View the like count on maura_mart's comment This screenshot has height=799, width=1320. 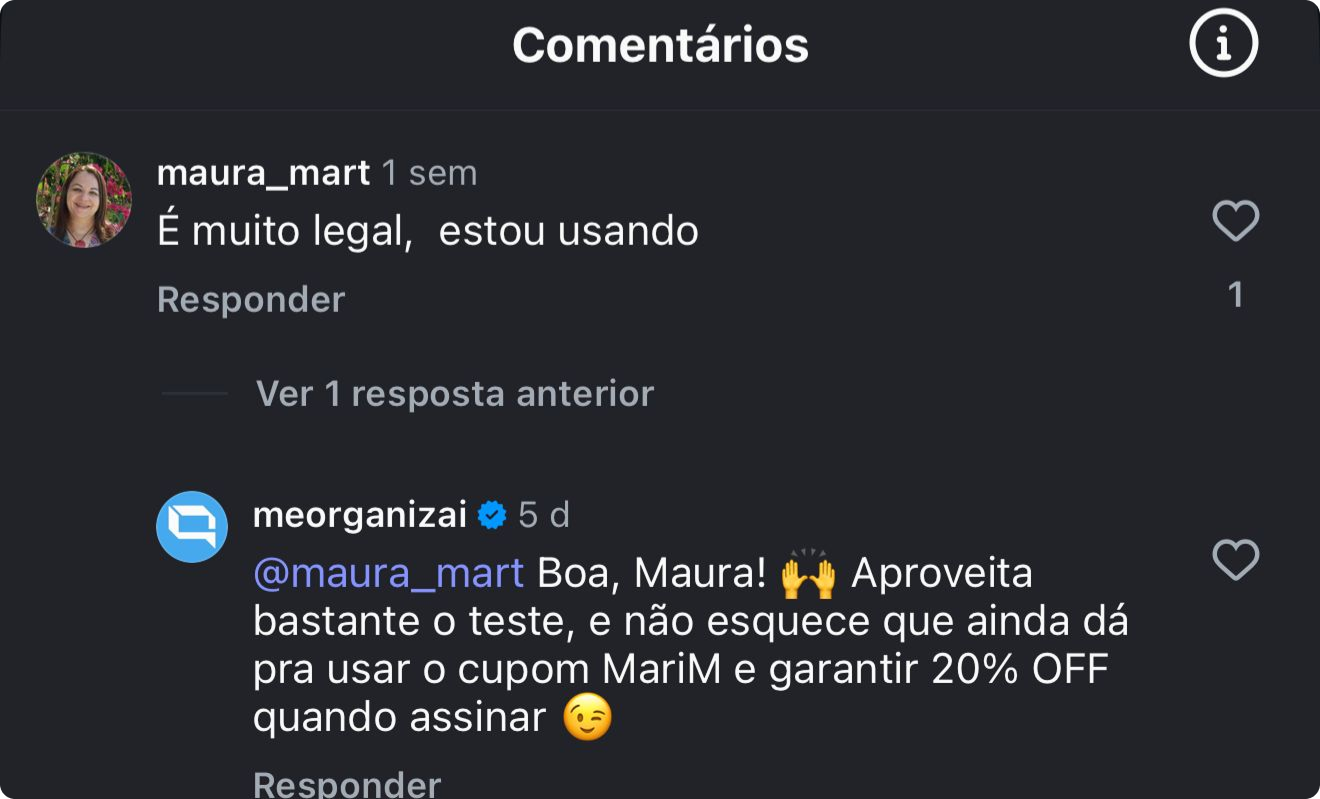point(1235,294)
